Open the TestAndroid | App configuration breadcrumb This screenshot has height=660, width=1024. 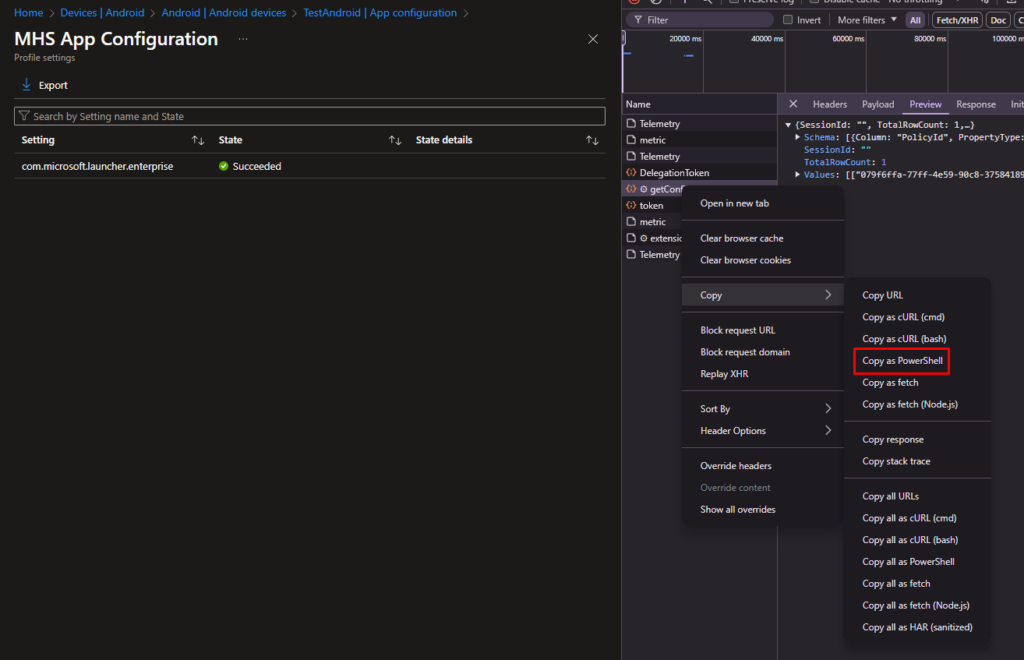coord(379,13)
